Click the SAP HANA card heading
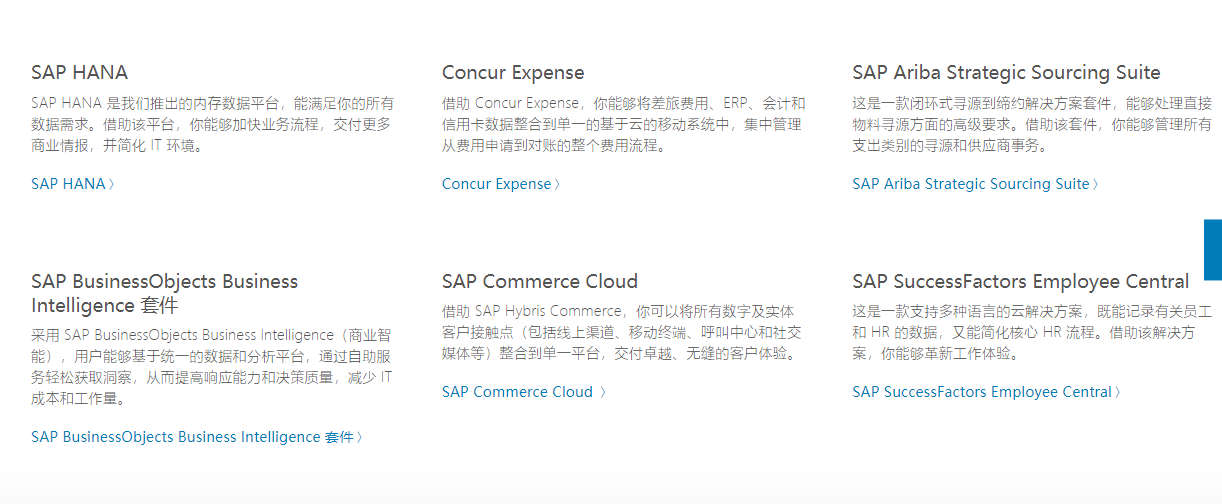 pos(80,73)
